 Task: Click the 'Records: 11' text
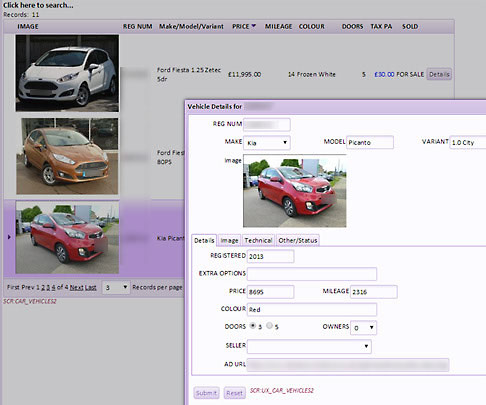[21, 15]
